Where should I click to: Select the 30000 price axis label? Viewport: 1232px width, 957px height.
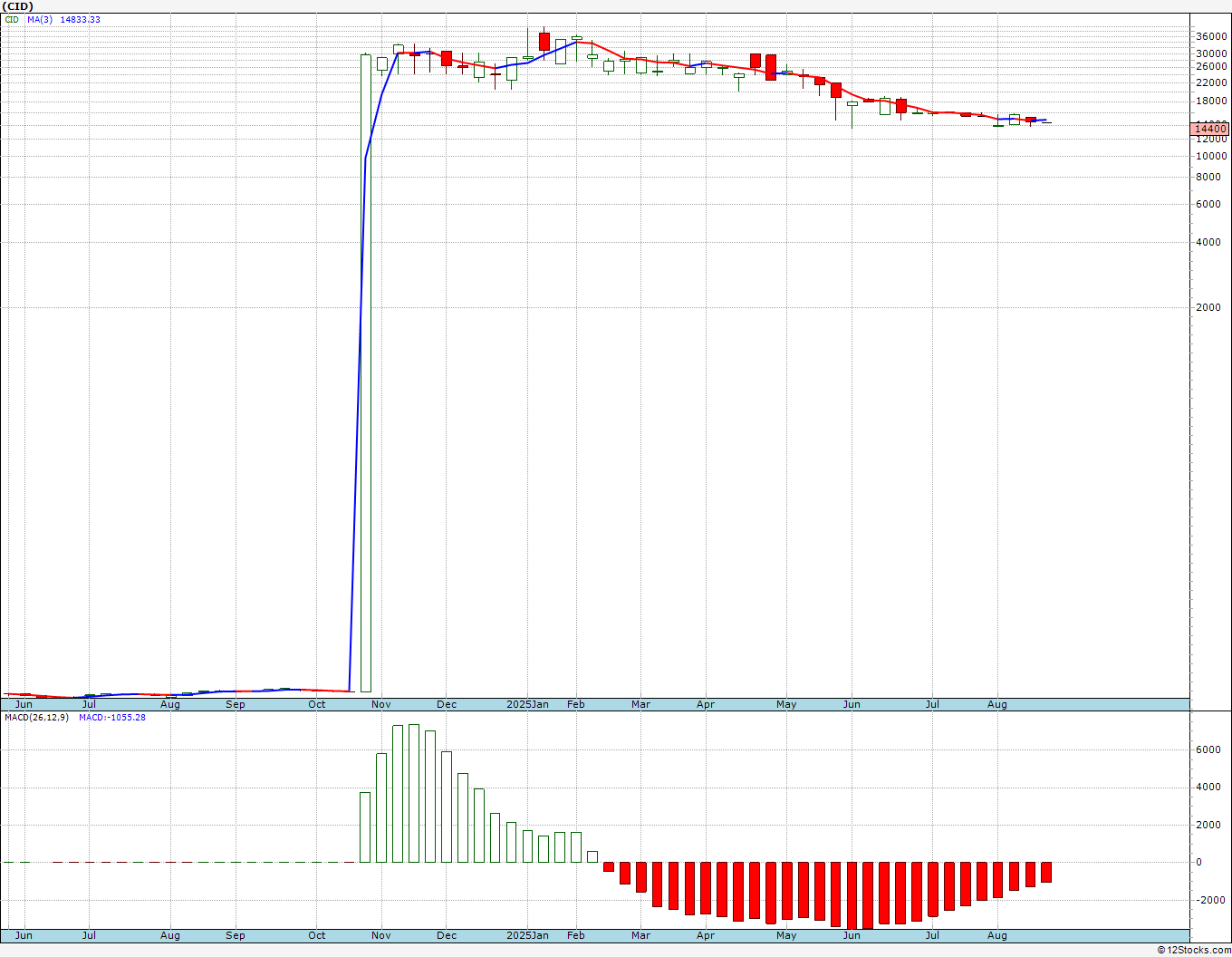tap(1211, 53)
